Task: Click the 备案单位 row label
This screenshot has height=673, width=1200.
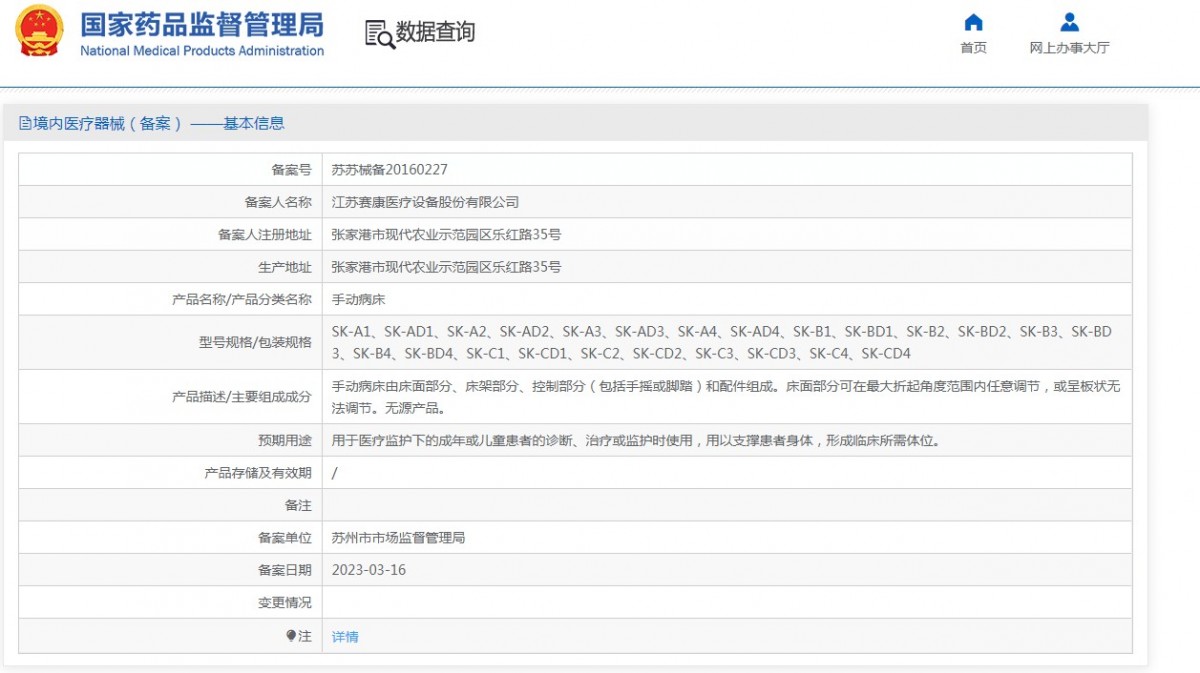Action: [285, 538]
